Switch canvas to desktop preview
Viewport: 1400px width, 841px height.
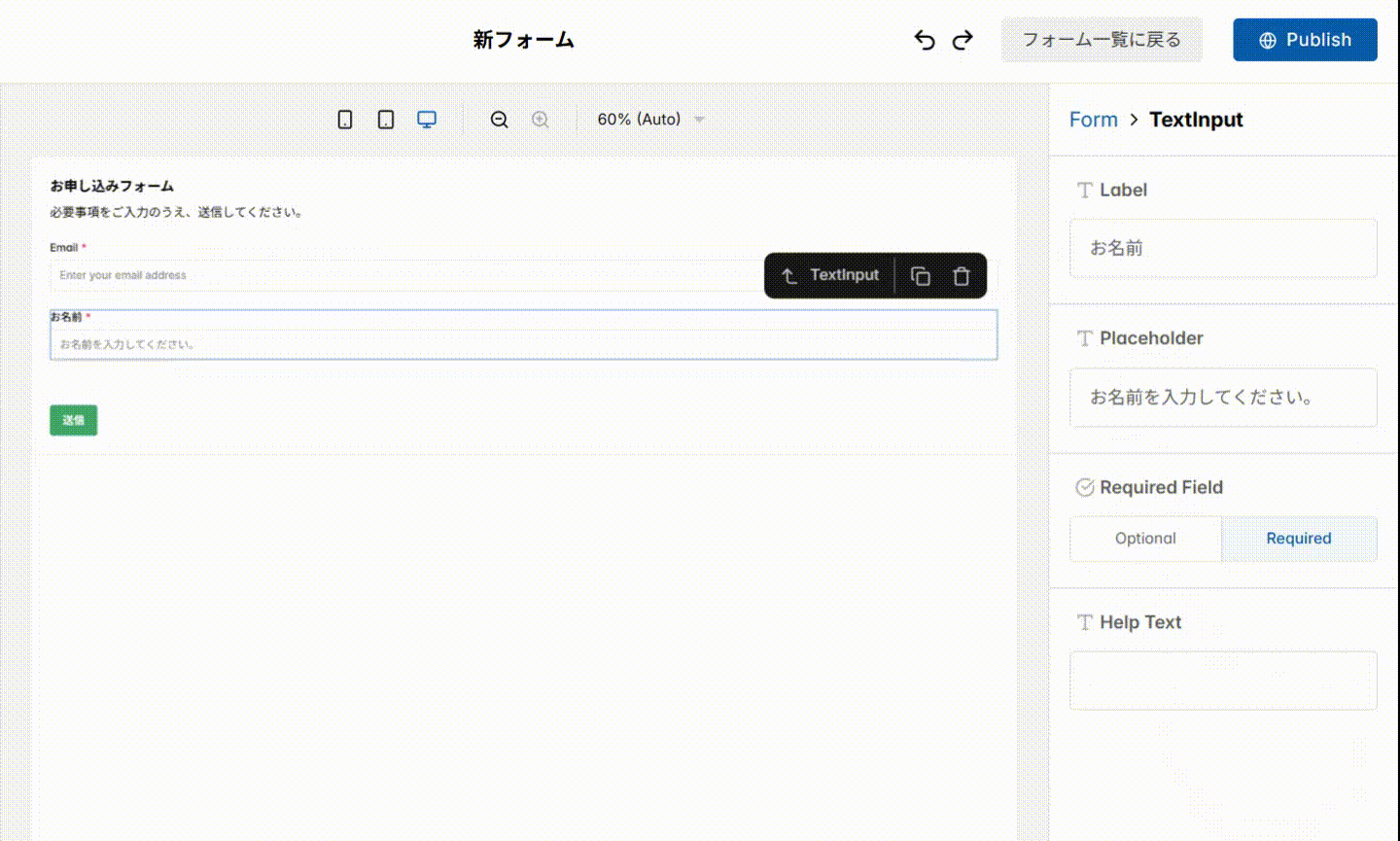(427, 119)
